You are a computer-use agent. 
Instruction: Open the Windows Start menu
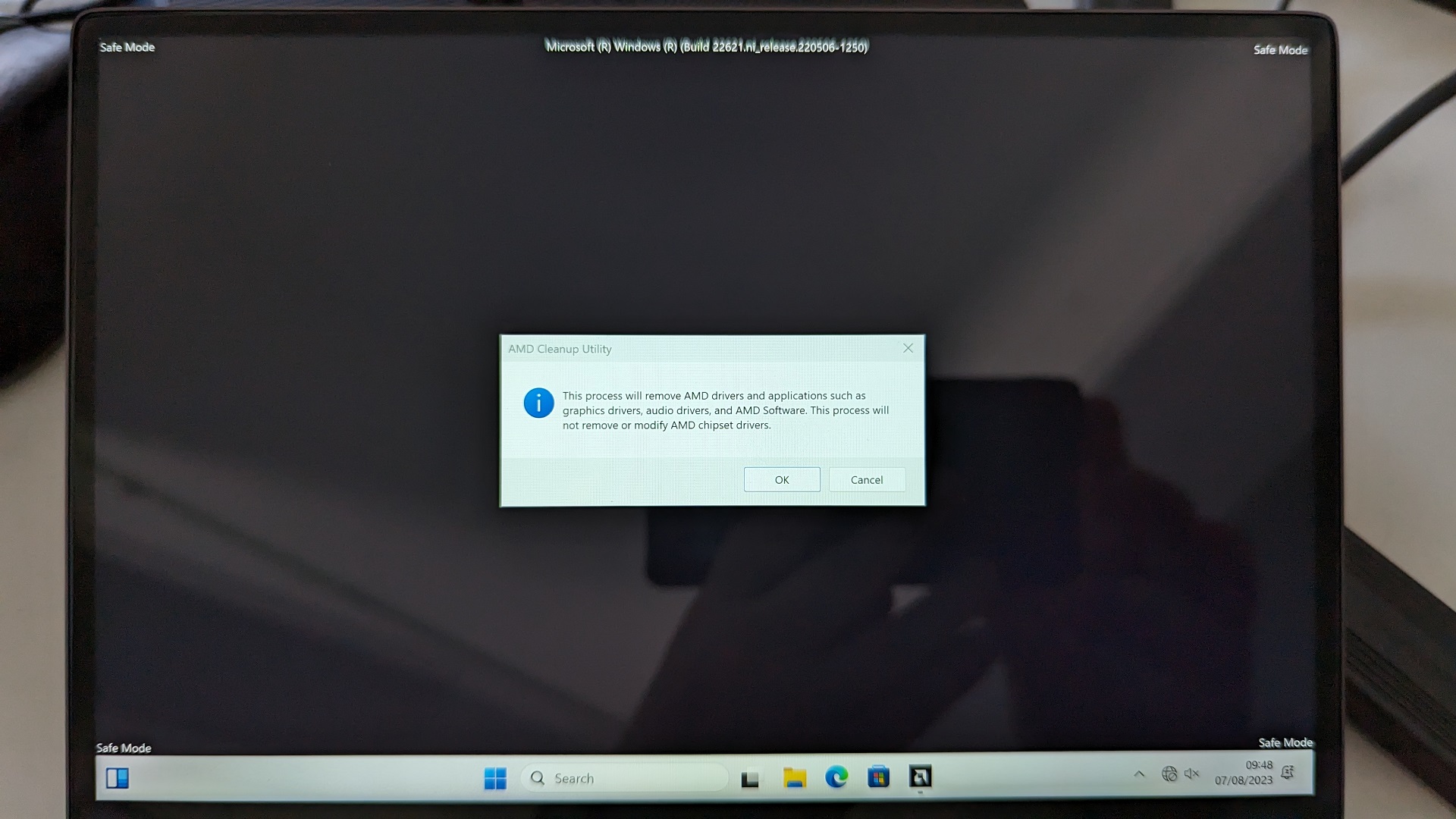pos(495,778)
